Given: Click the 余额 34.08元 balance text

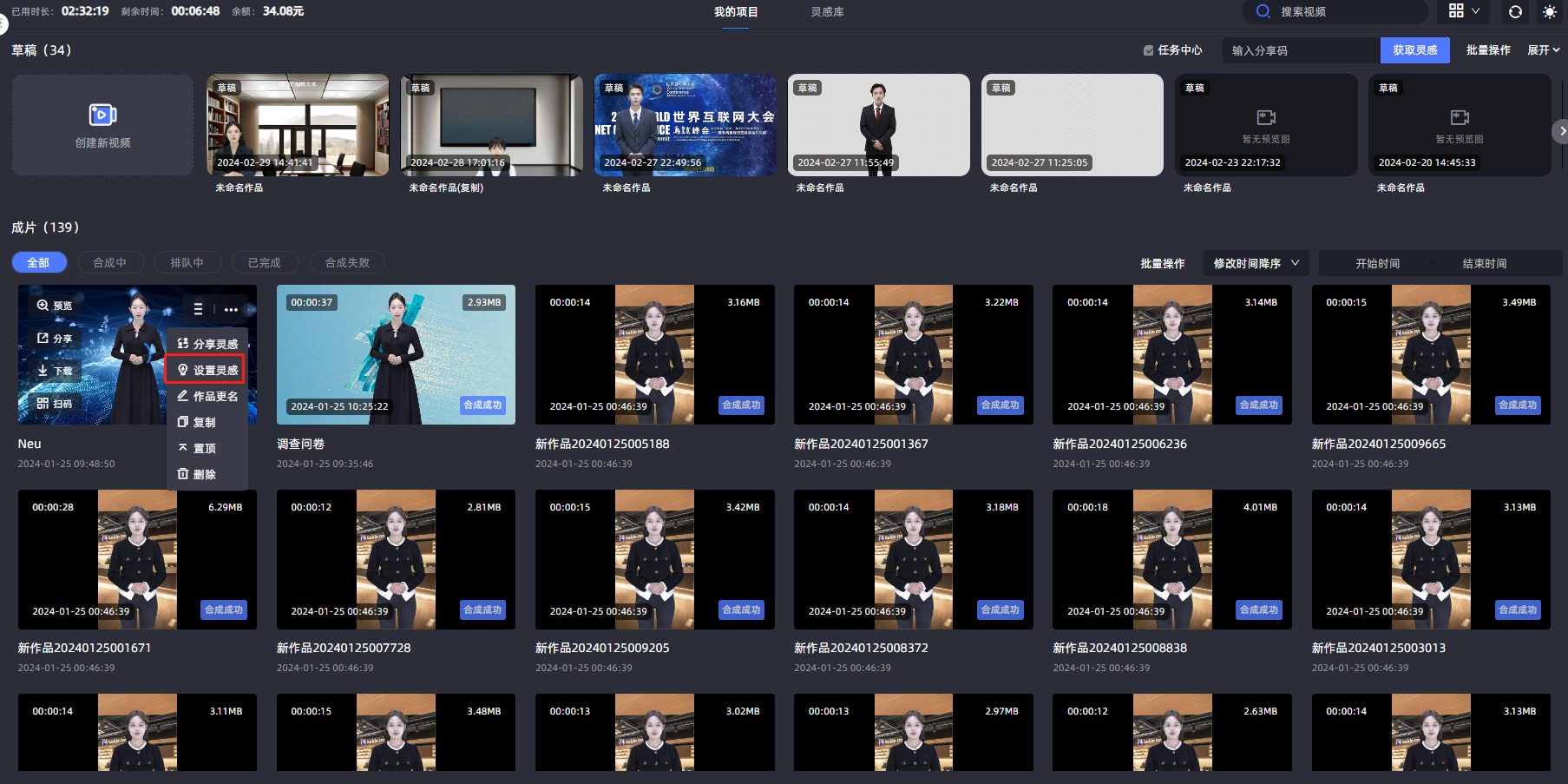Looking at the screenshot, I should coord(267,11).
